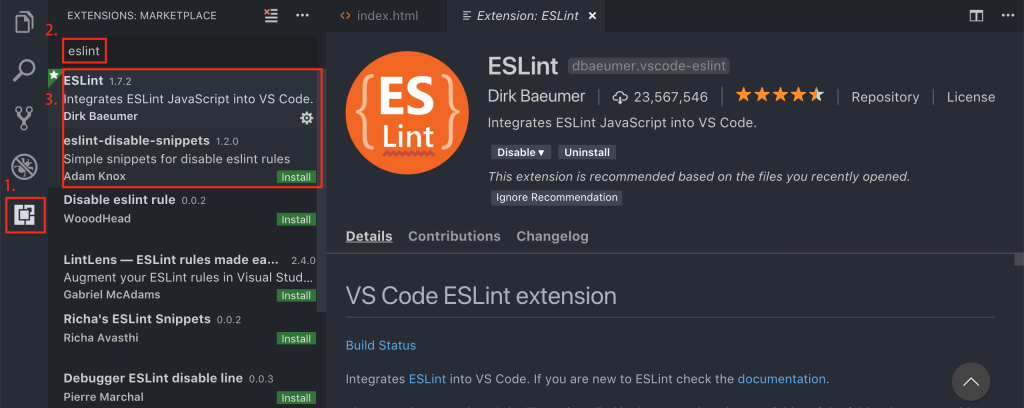Open the Repository link
Screen dimensions: 1024x408
coord(885,97)
